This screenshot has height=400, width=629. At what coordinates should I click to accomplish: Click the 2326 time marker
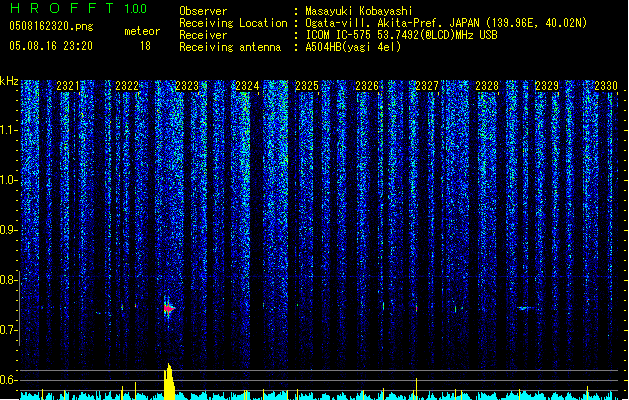pos(367,86)
